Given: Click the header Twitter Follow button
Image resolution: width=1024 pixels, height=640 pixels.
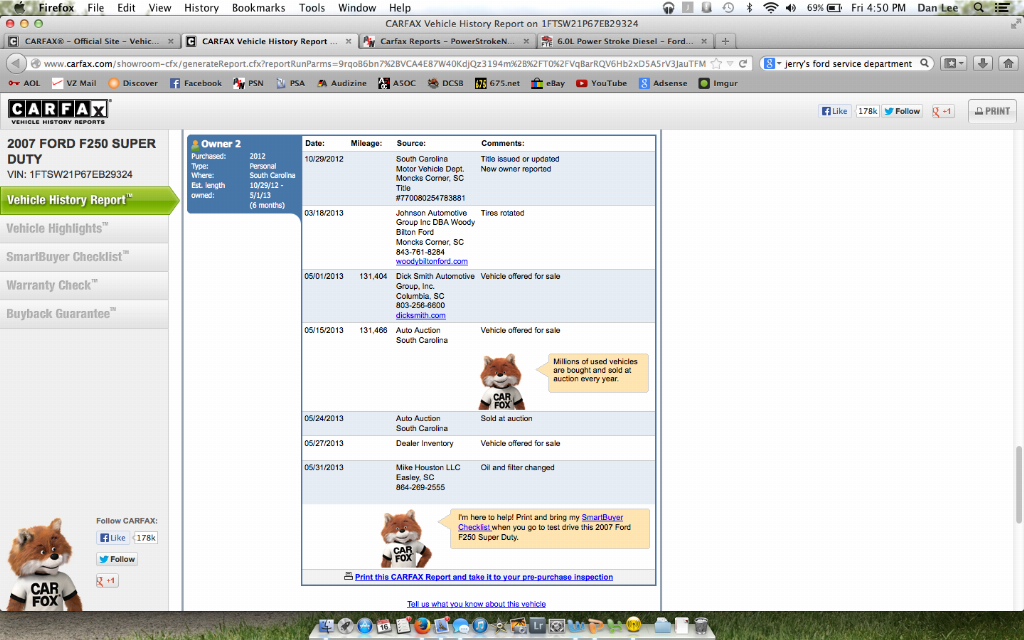Looking at the screenshot, I should point(902,111).
